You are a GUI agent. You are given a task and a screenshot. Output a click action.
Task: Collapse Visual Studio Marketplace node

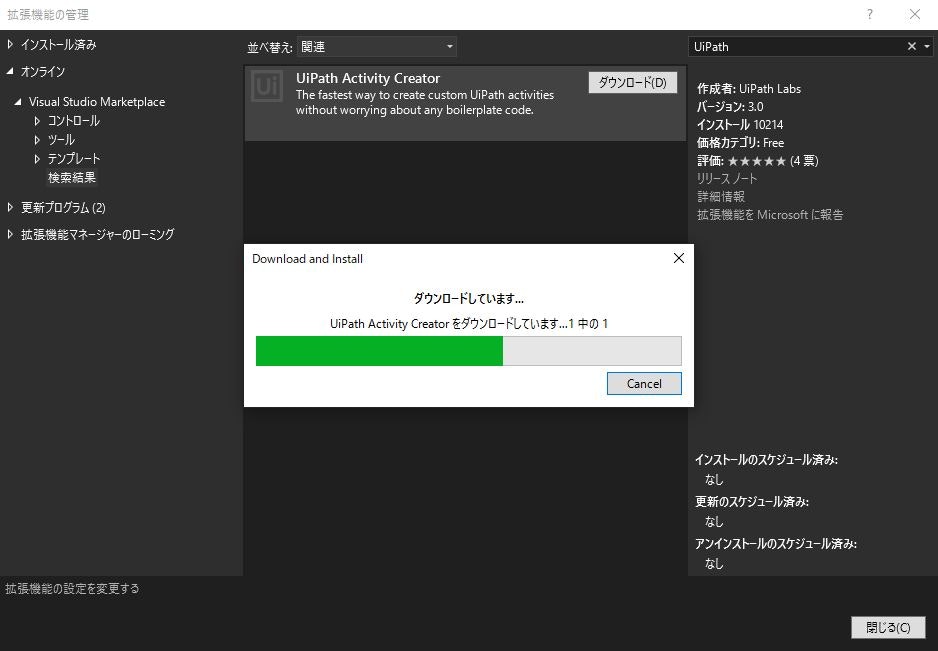pyautogui.click(x=18, y=102)
